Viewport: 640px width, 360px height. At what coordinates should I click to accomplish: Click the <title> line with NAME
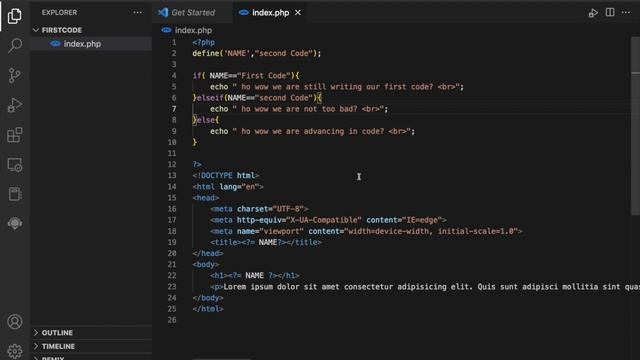[x=266, y=242]
